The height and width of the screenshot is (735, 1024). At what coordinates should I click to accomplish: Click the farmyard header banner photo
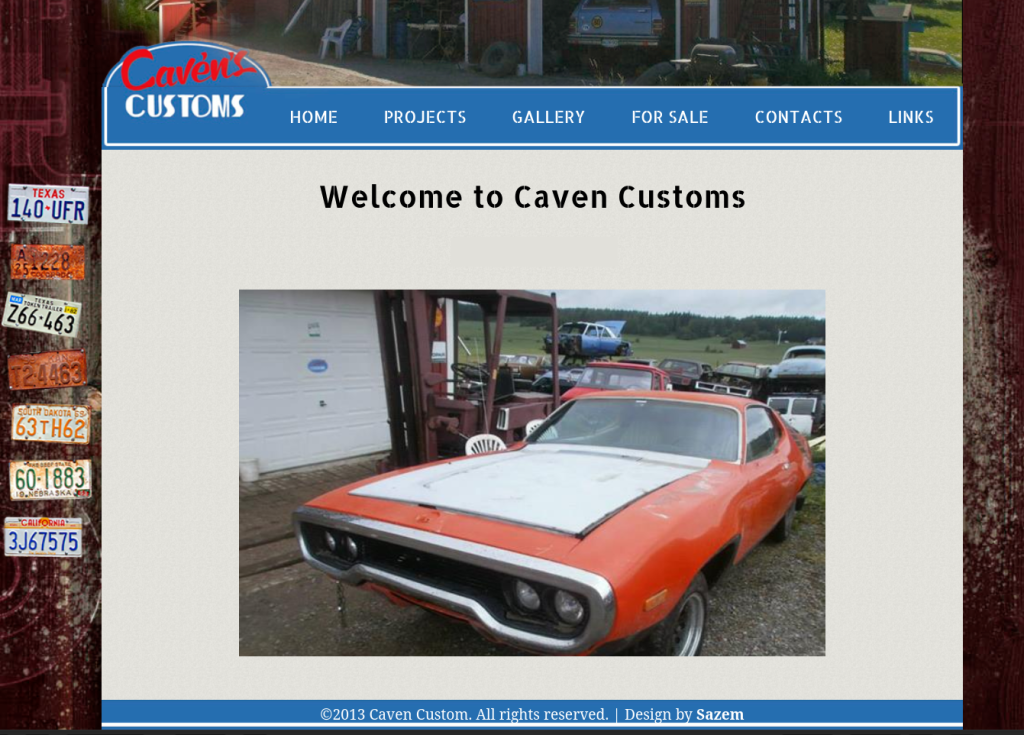pyautogui.click(x=600, y=40)
